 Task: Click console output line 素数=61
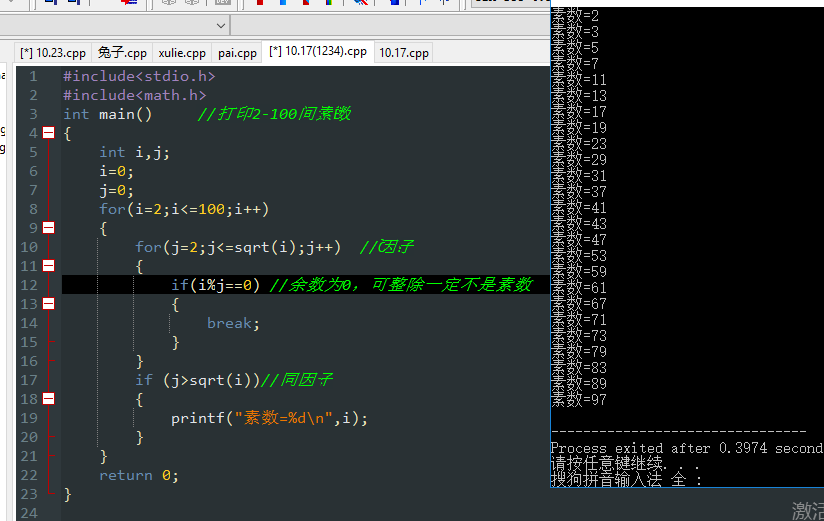point(579,288)
